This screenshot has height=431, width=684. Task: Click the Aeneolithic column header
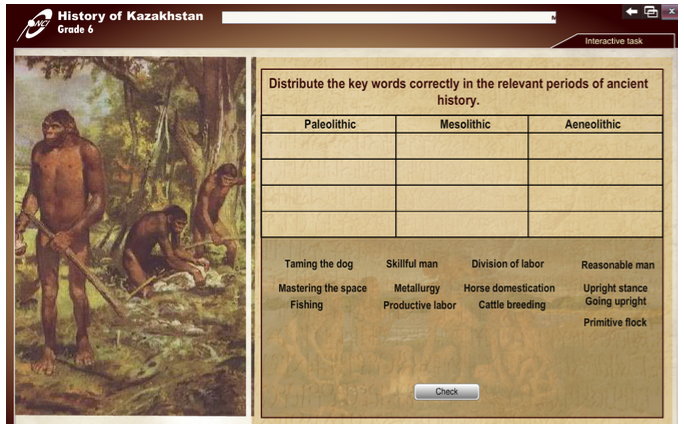[x=595, y=124]
